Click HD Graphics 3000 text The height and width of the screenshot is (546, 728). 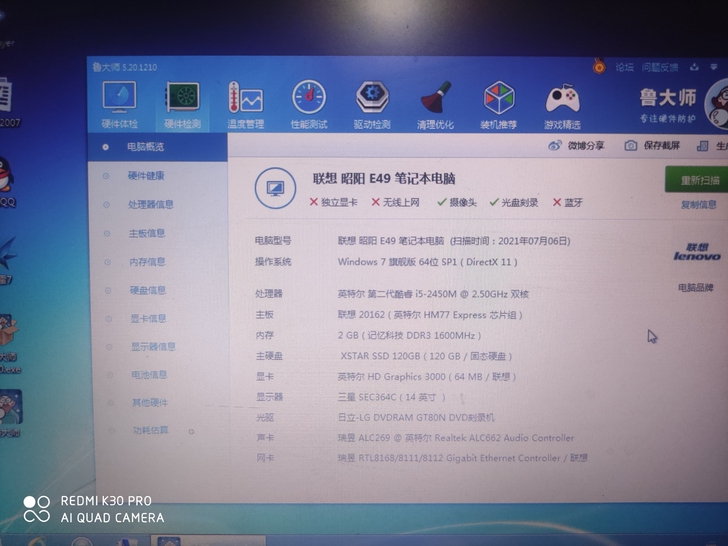click(x=427, y=377)
